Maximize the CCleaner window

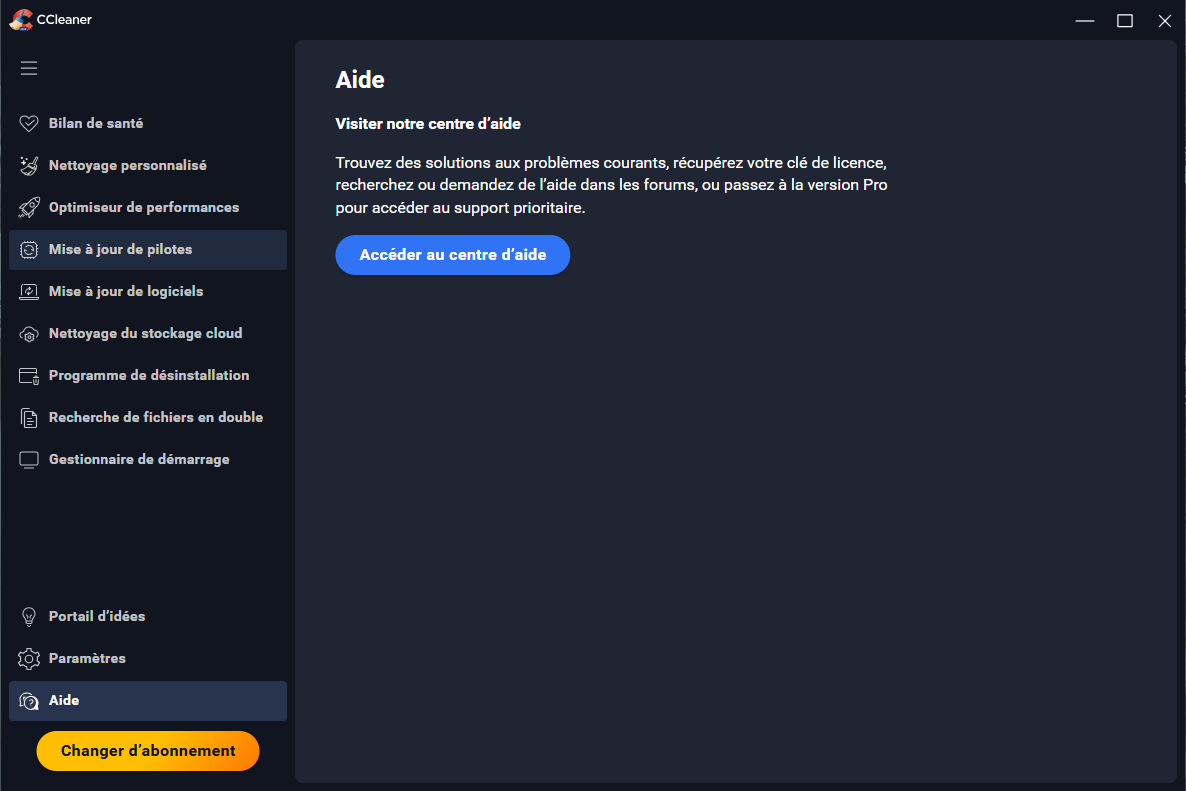(x=1125, y=21)
